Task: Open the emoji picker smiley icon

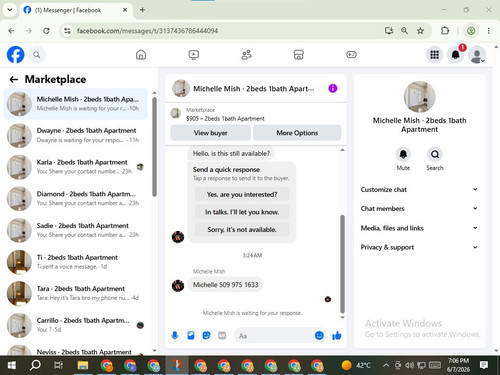Action: point(319,335)
